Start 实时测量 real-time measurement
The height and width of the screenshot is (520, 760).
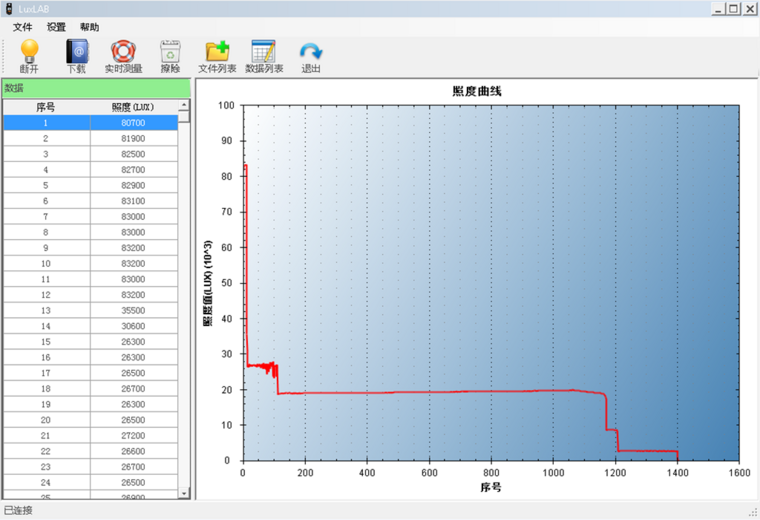tap(124, 56)
